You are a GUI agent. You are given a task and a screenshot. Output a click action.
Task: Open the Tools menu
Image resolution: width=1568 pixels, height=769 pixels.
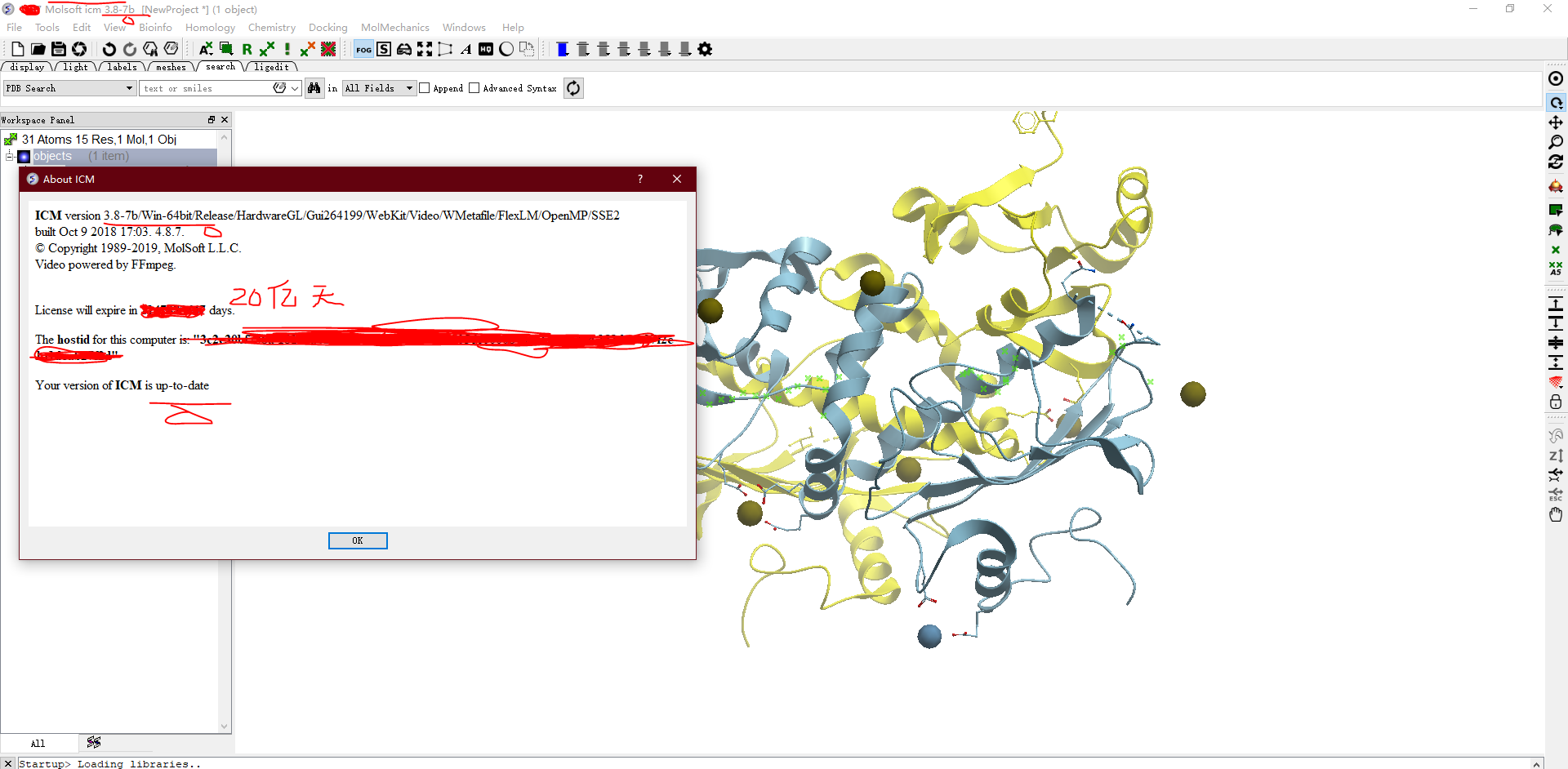pyautogui.click(x=47, y=28)
